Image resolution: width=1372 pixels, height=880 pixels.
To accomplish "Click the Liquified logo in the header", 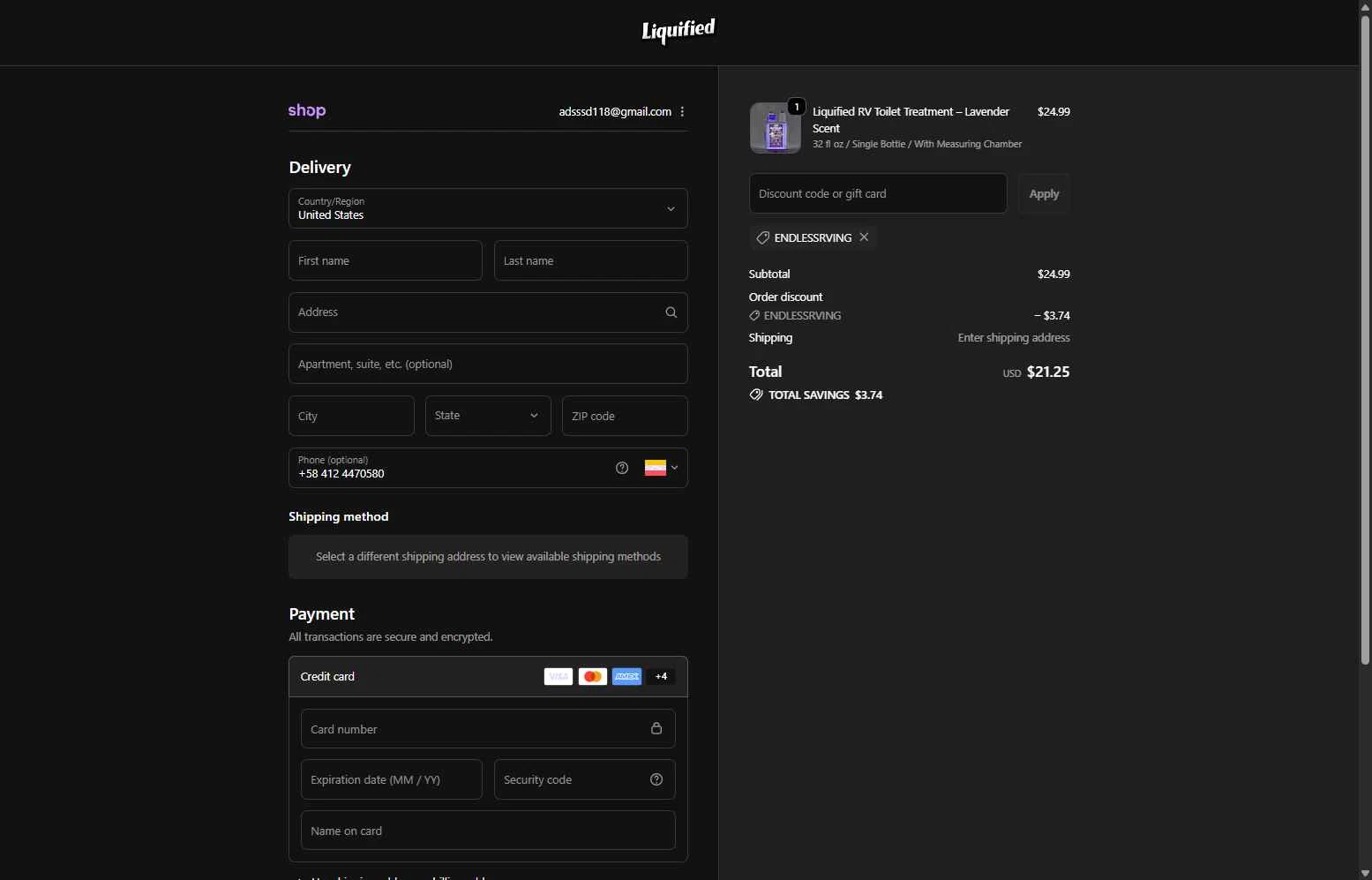I will [x=679, y=31].
